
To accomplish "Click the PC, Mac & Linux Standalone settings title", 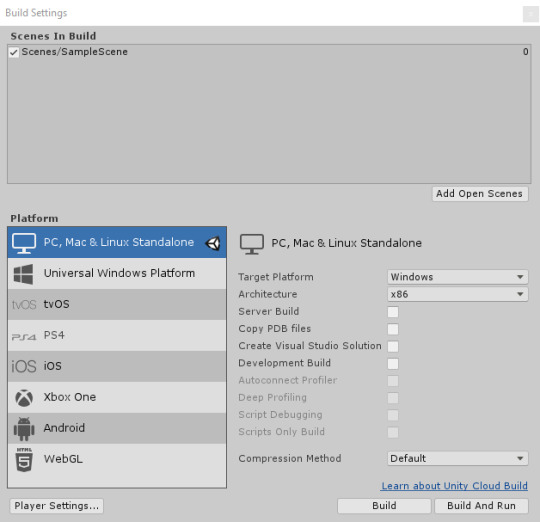I will pos(346,243).
